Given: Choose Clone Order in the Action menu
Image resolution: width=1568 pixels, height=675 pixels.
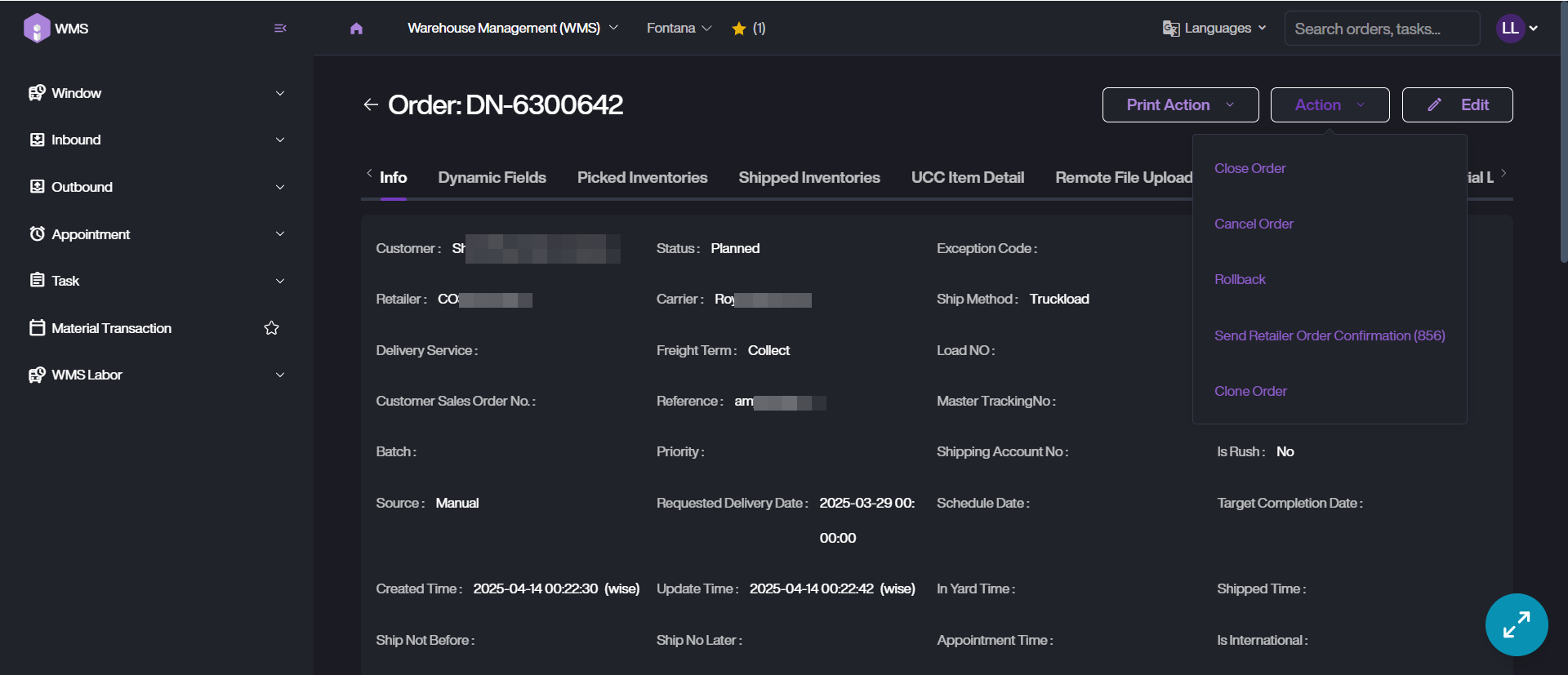Looking at the screenshot, I should pos(1250,391).
